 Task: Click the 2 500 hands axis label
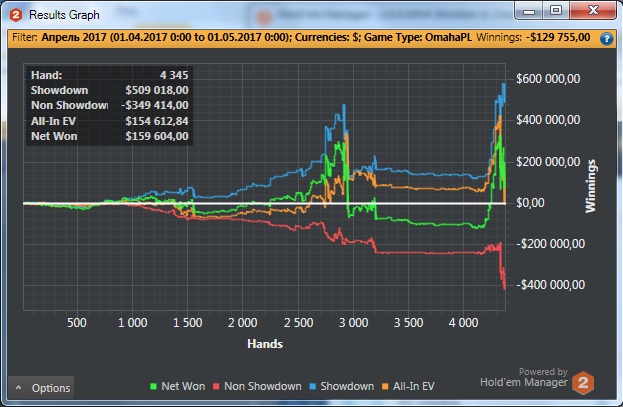(298, 322)
